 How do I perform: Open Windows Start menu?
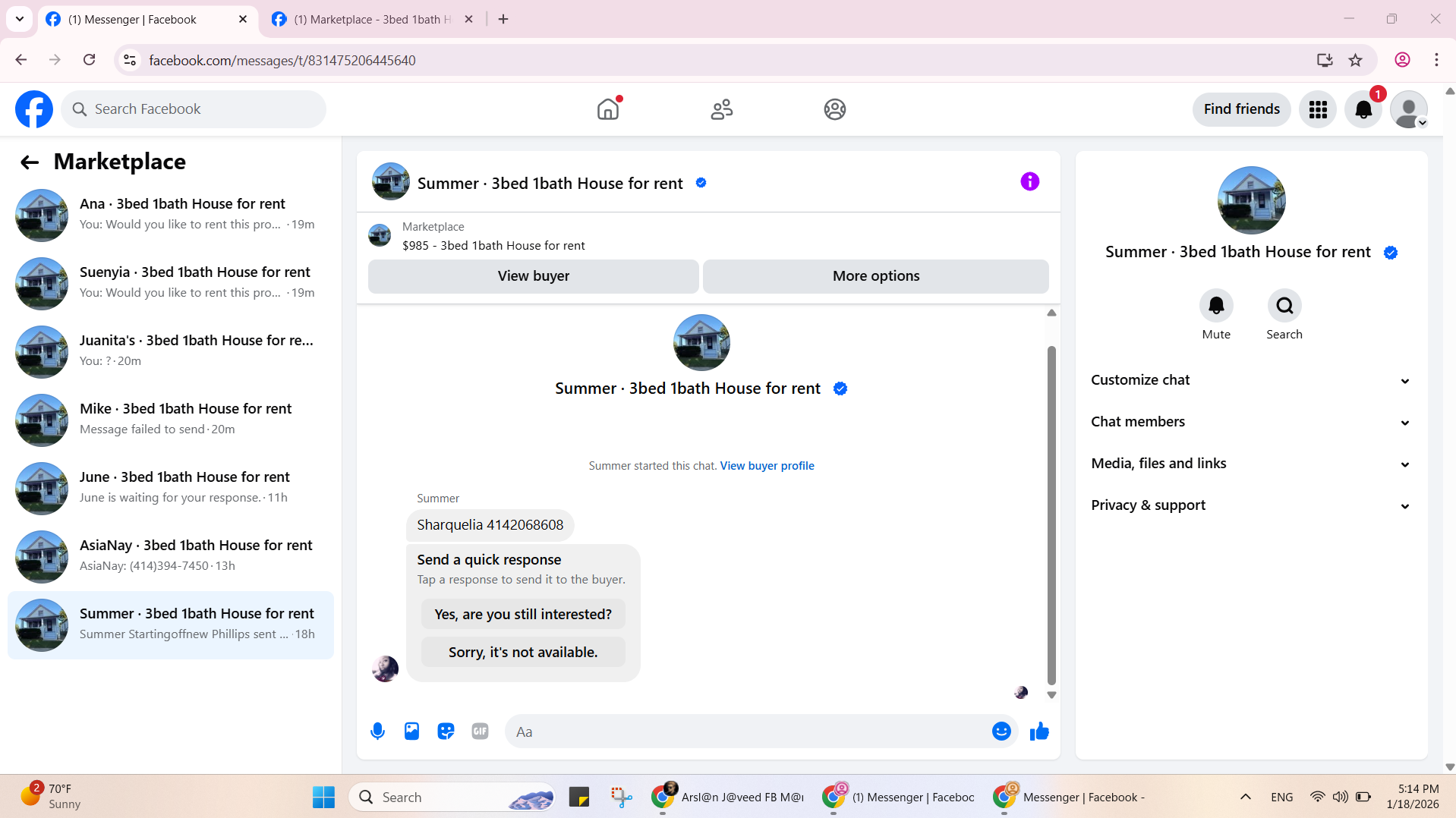click(323, 797)
